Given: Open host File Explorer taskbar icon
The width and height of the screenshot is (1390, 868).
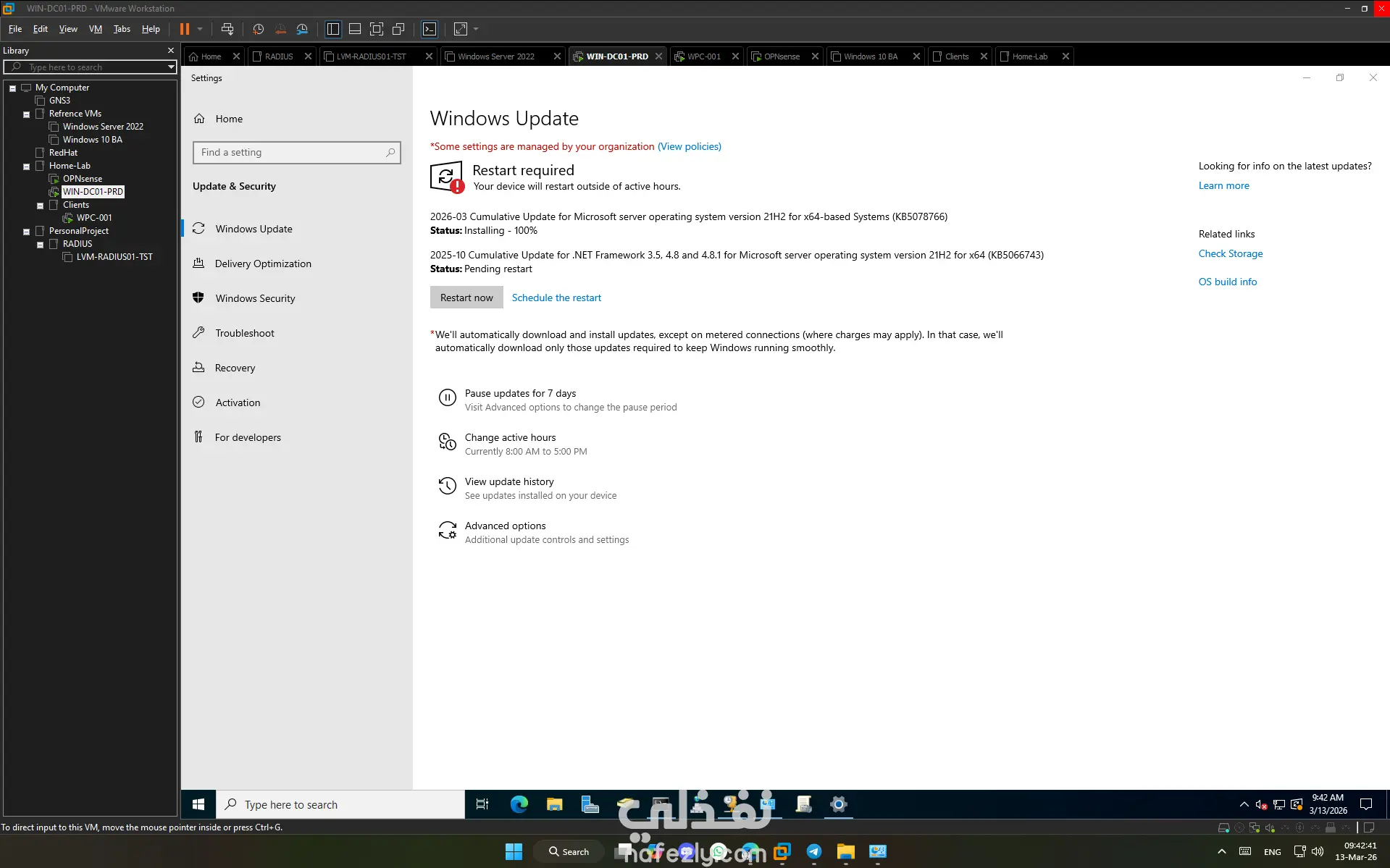Looking at the screenshot, I should pos(846,851).
